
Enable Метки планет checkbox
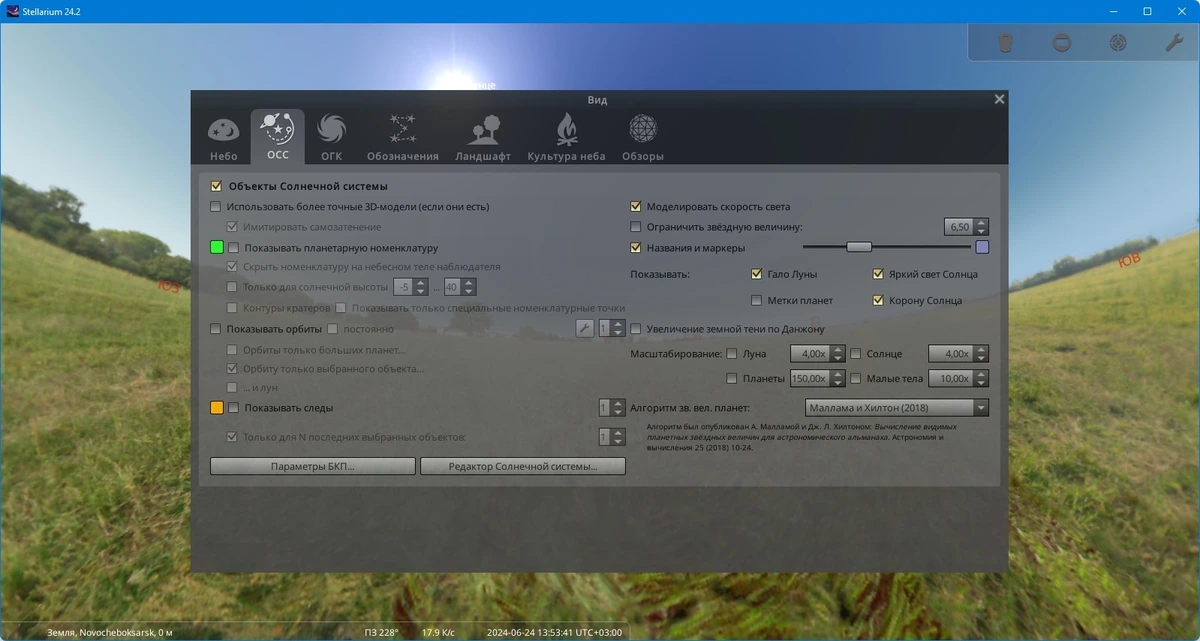pos(757,300)
